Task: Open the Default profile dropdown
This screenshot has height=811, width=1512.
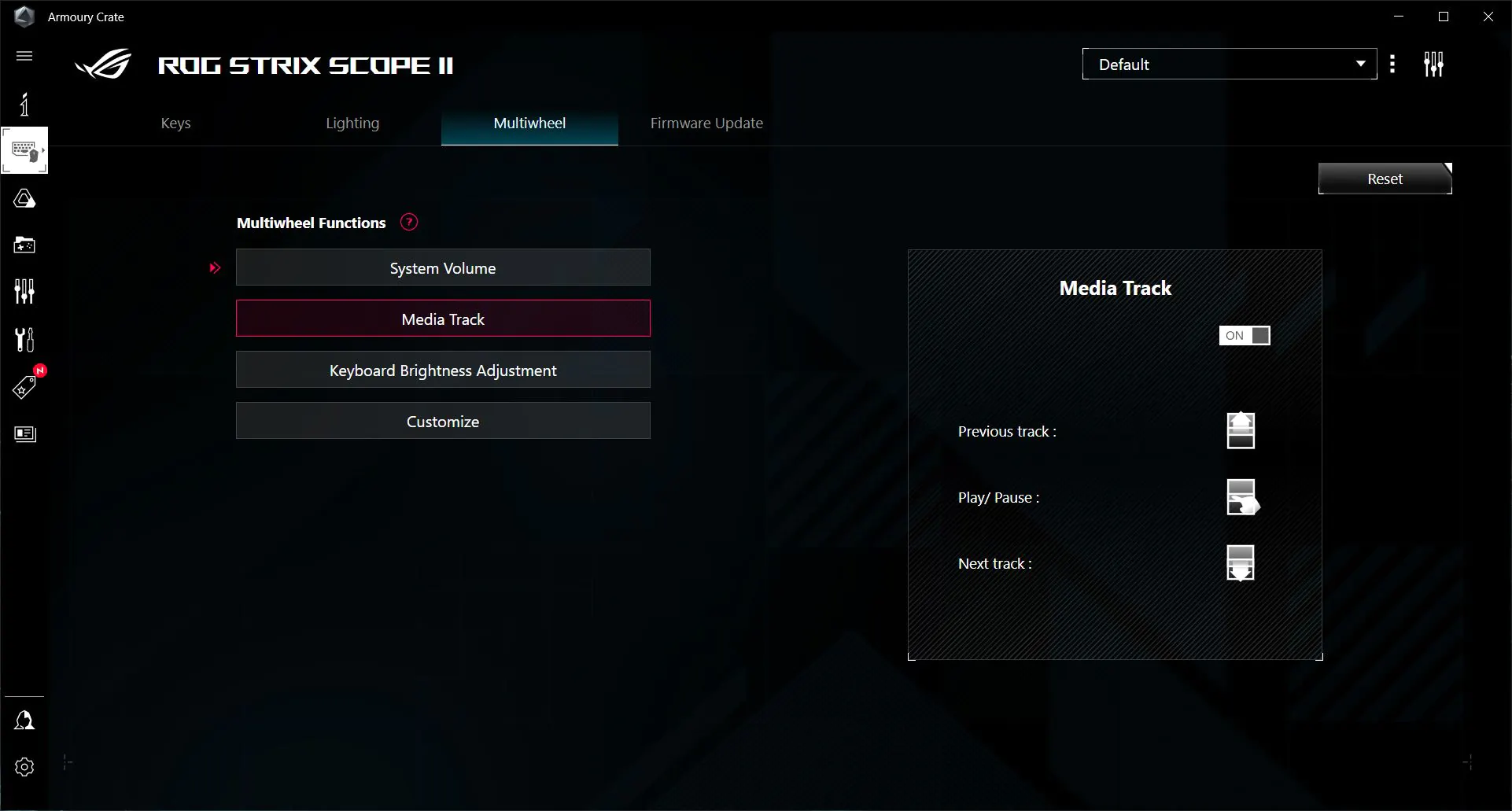Action: 1229,64
